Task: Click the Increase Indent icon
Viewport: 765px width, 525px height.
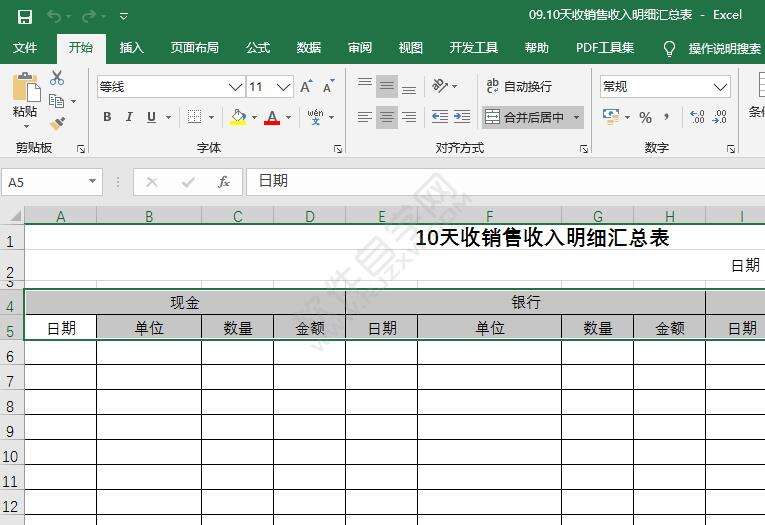Action: coord(462,117)
